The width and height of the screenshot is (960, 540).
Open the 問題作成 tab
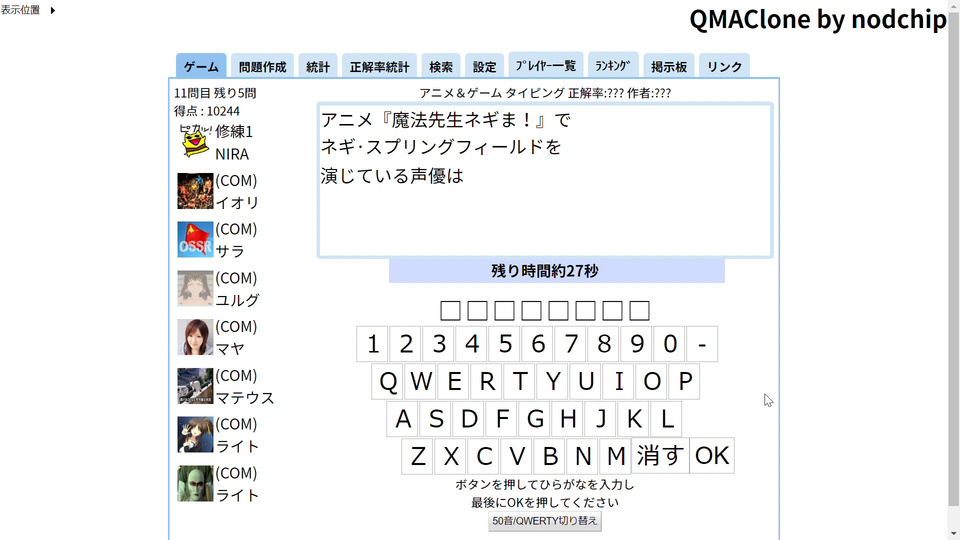(263, 66)
